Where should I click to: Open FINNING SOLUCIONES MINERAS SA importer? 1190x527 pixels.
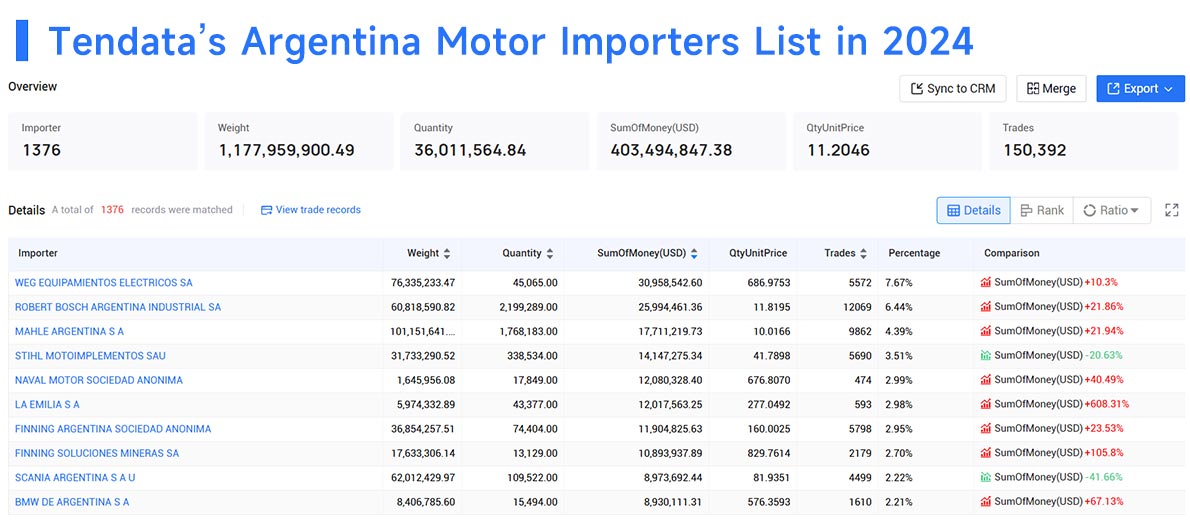coord(97,453)
